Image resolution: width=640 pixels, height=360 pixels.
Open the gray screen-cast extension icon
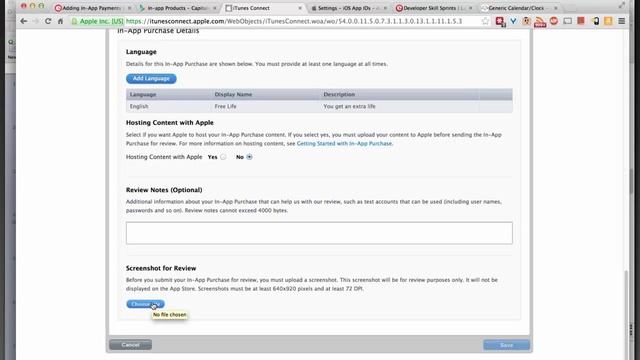point(568,21)
